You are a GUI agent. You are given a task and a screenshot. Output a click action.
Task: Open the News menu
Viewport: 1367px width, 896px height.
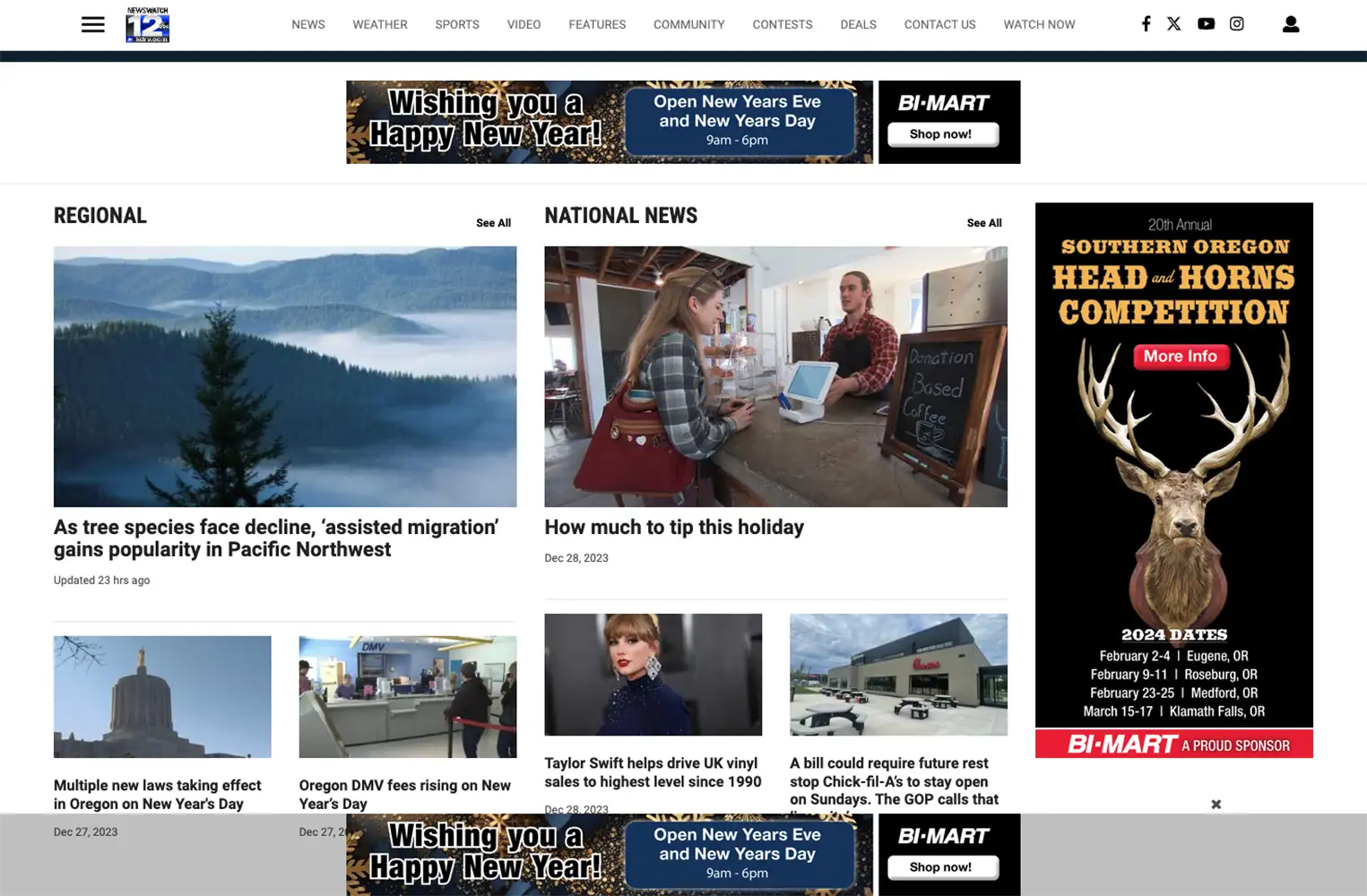click(308, 24)
